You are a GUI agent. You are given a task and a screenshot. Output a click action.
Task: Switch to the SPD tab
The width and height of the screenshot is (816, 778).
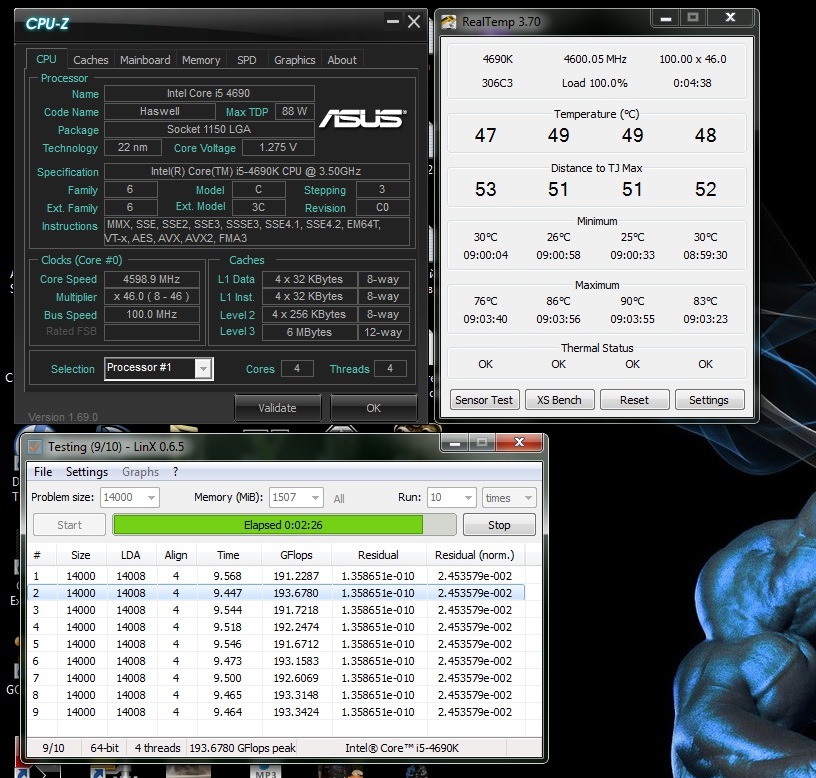pyautogui.click(x=247, y=60)
